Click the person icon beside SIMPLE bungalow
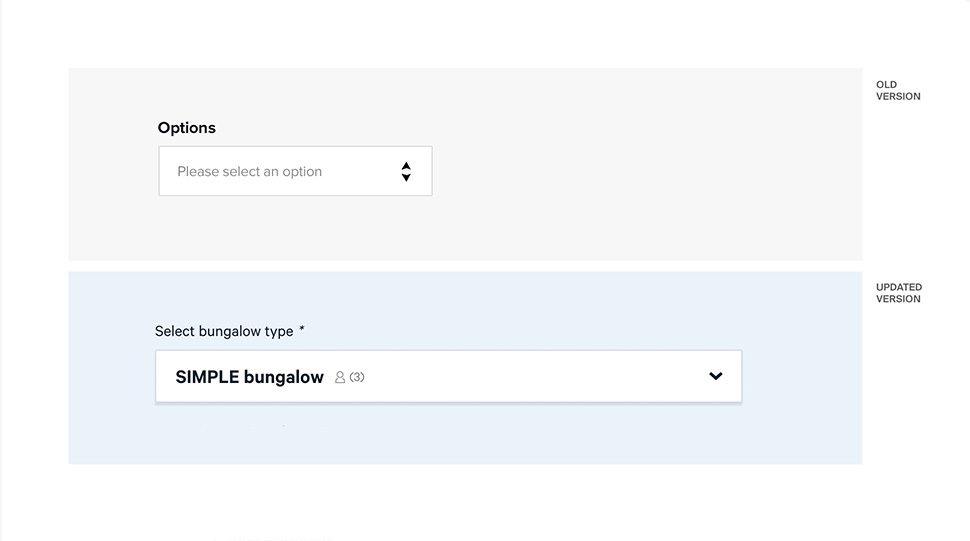 tap(340, 378)
